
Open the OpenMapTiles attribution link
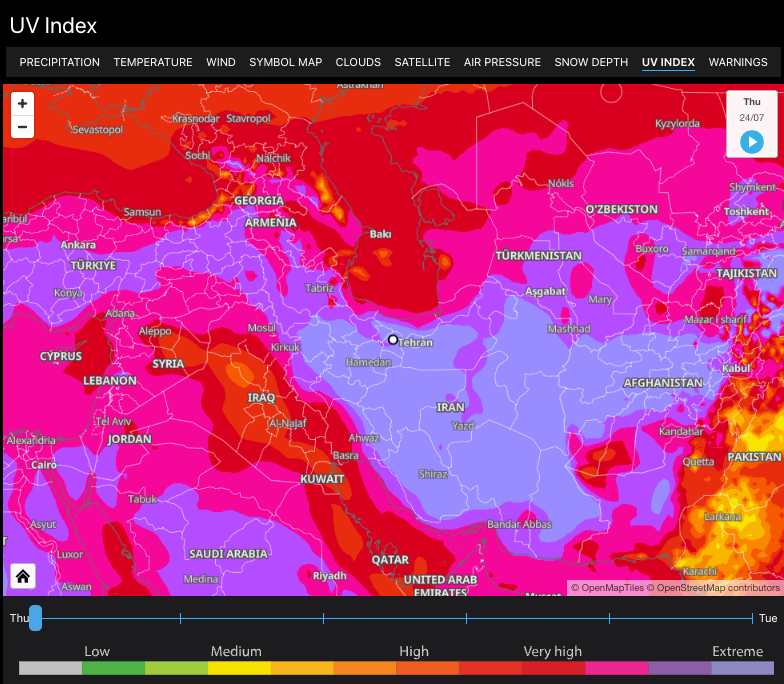[x=612, y=588]
